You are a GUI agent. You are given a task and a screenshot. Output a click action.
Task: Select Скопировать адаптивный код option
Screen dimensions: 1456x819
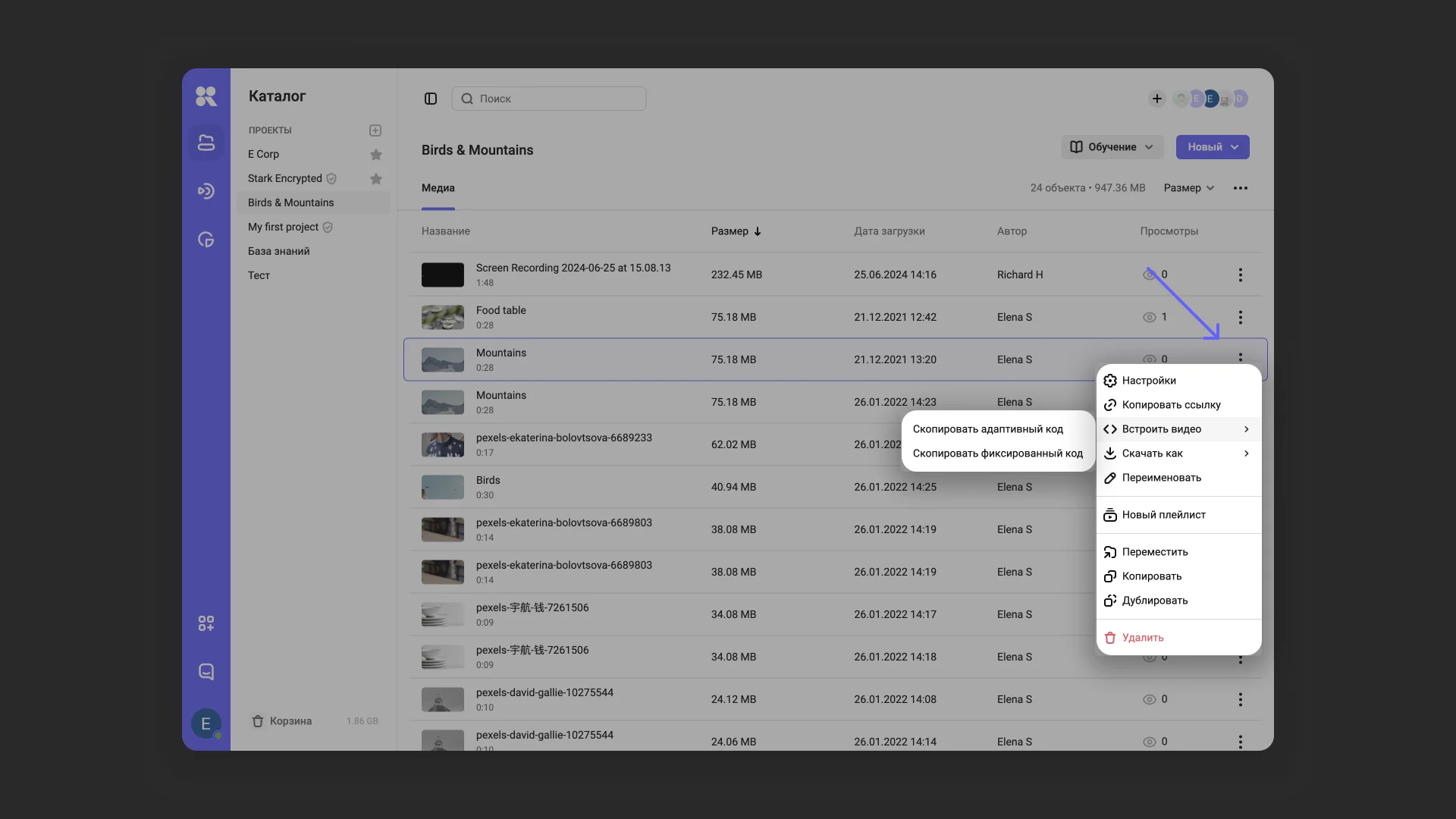point(987,429)
